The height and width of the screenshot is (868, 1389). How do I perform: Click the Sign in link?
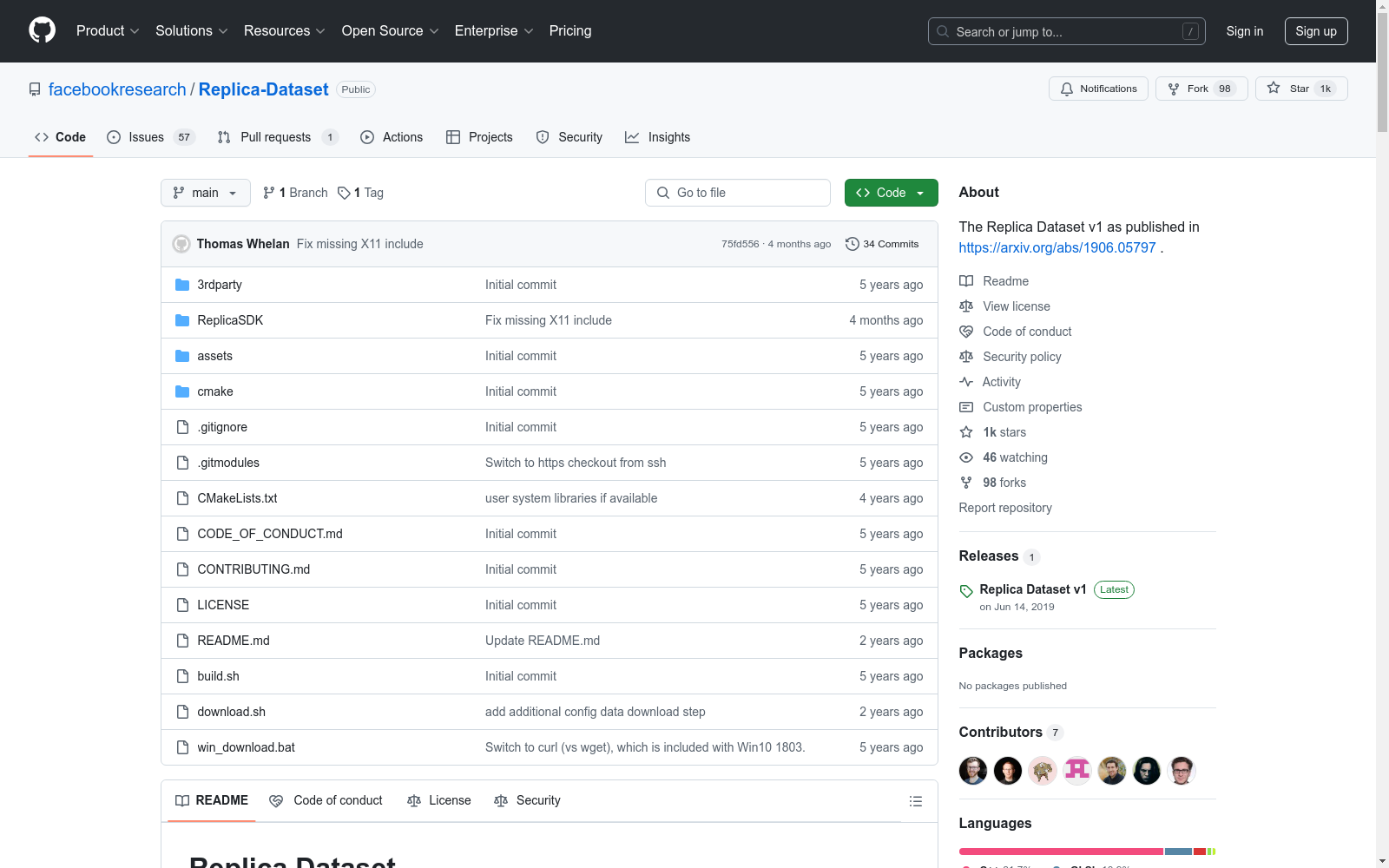pos(1245,31)
